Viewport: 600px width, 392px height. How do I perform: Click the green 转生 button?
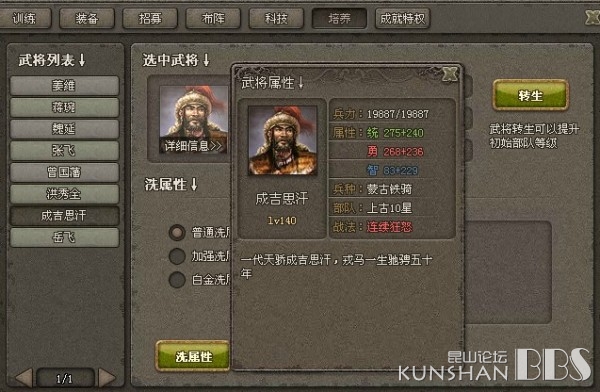pos(530,95)
